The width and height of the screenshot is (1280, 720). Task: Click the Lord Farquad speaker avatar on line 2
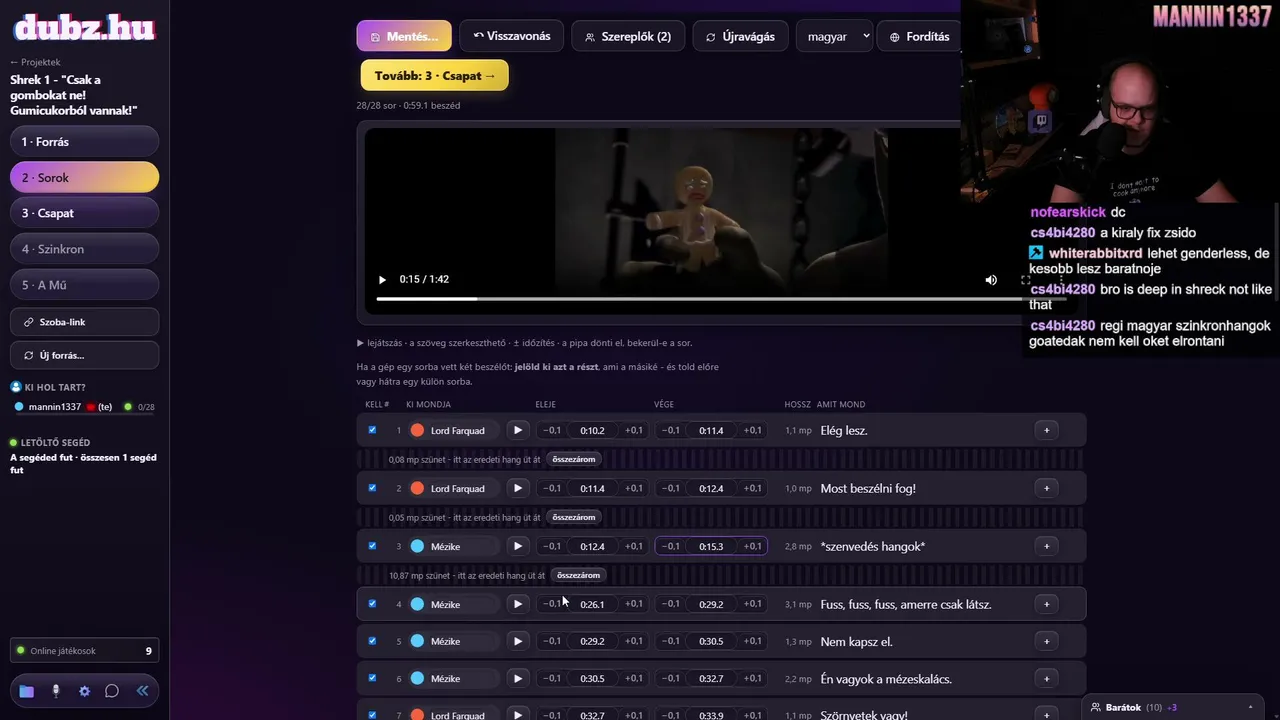(x=417, y=488)
